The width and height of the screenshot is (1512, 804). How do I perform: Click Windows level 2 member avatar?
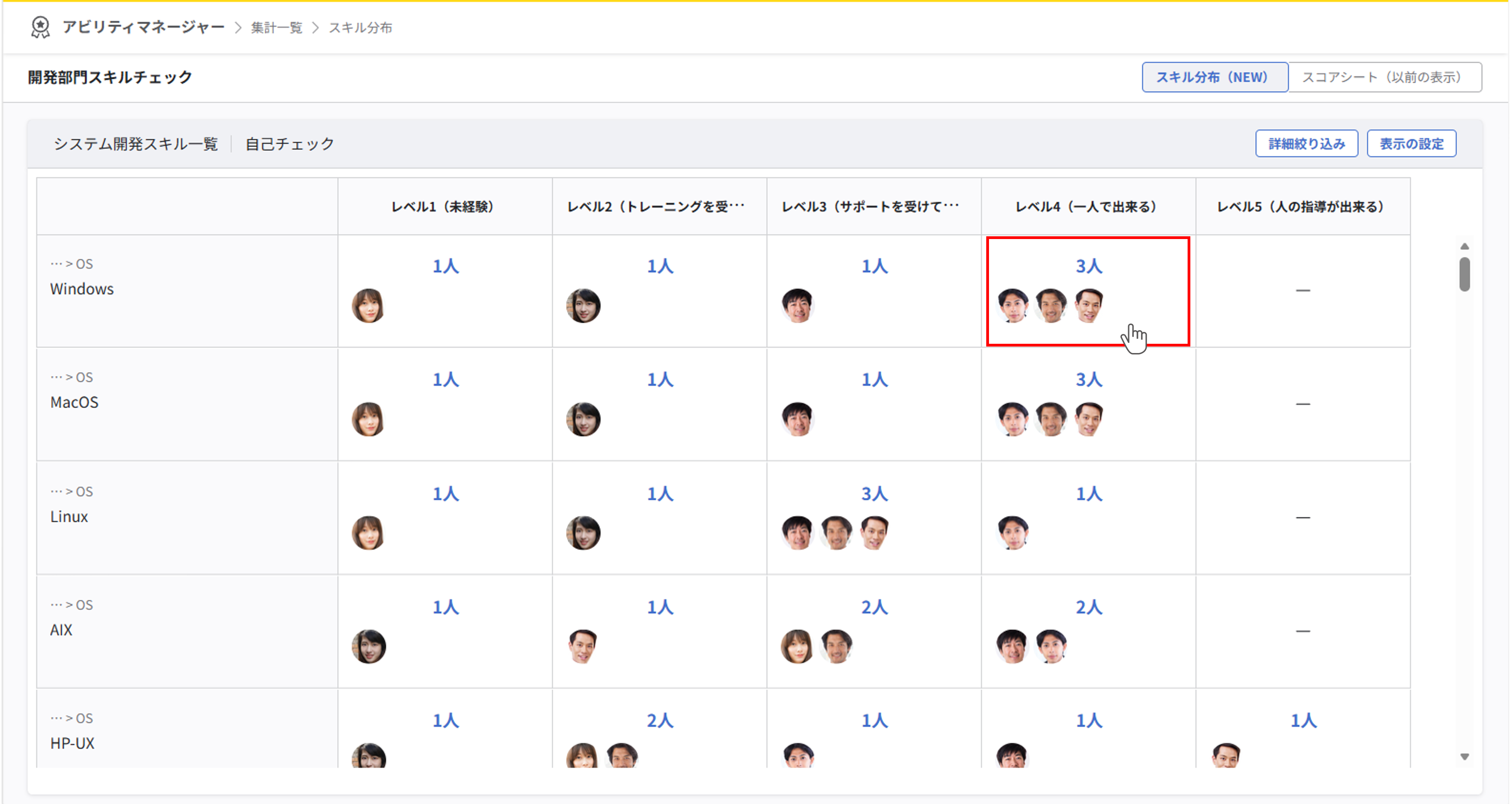(583, 306)
